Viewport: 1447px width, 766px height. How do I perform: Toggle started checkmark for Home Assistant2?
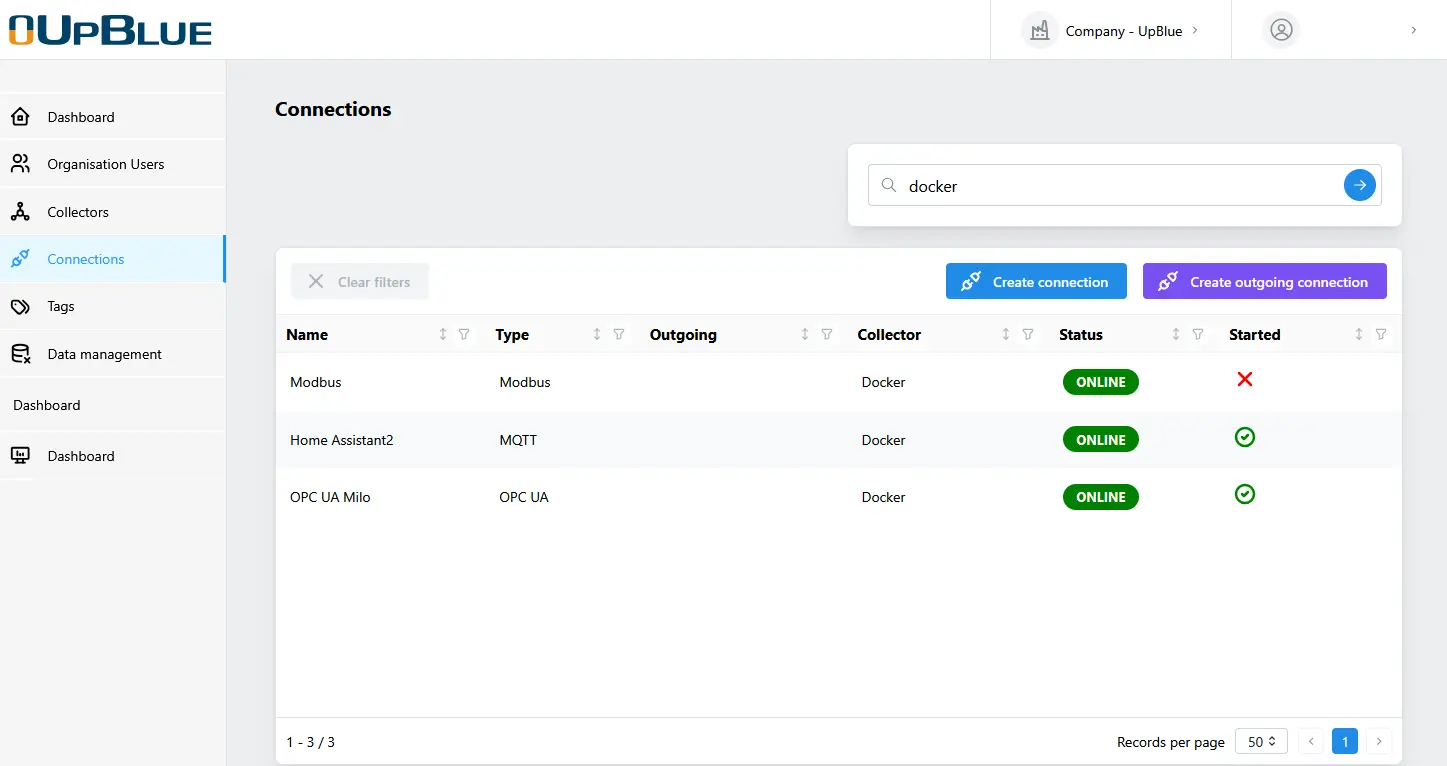(x=1245, y=437)
